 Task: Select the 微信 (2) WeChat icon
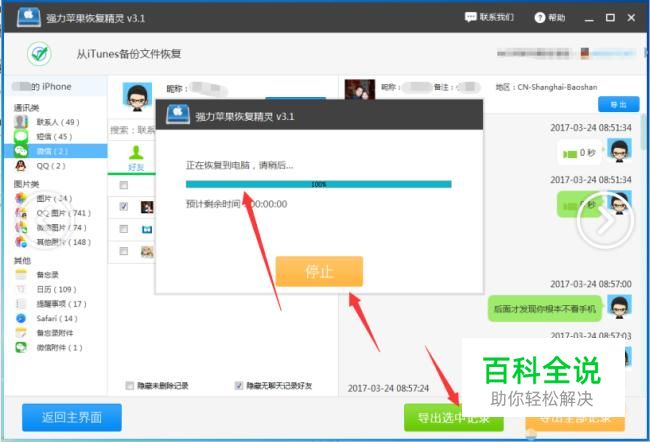coord(21,151)
